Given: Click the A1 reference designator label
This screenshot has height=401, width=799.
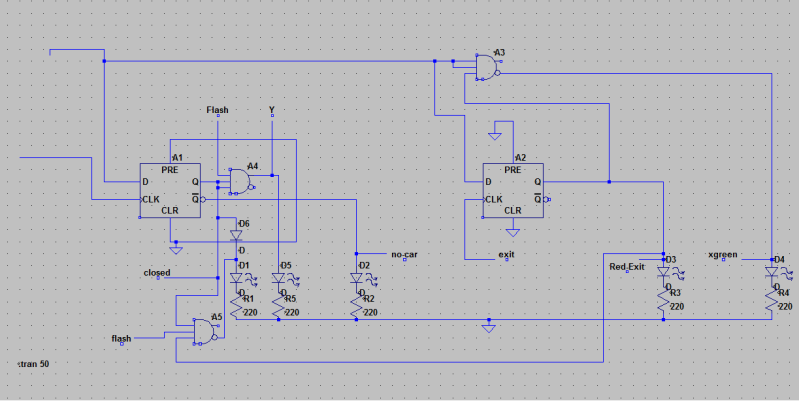Looking at the screenshot, I should [178, 158].
